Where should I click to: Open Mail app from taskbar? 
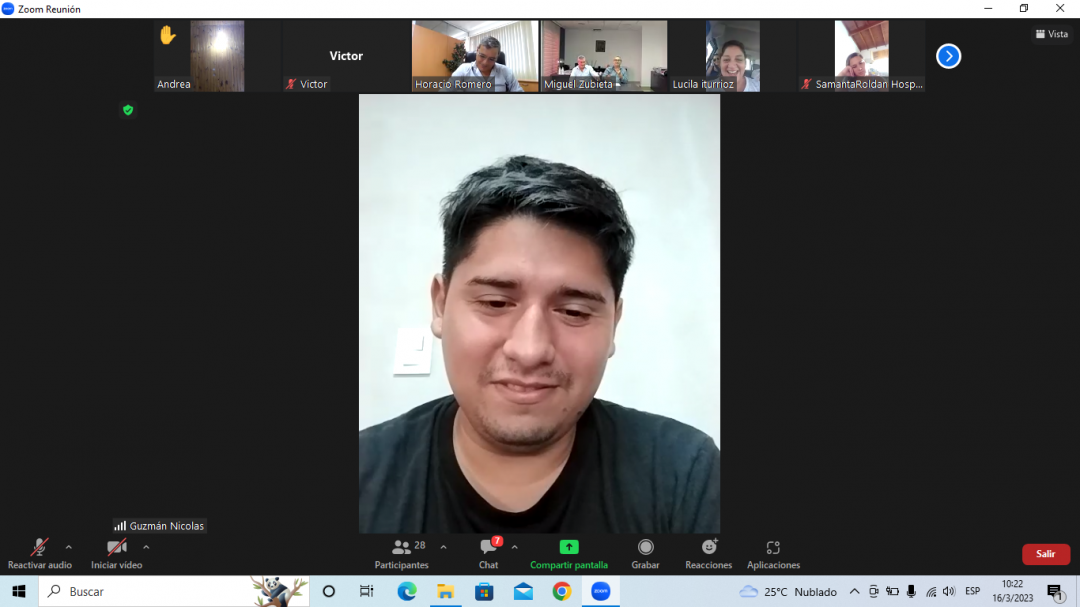pyautogui.click(x=523, y=591)
